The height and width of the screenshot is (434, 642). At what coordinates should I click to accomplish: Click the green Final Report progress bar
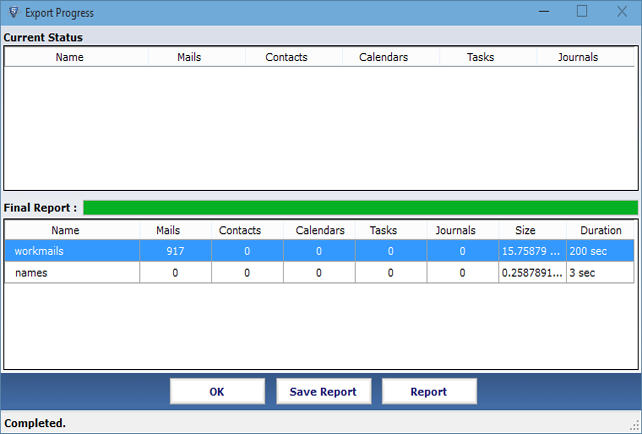(x=360, y=208)
